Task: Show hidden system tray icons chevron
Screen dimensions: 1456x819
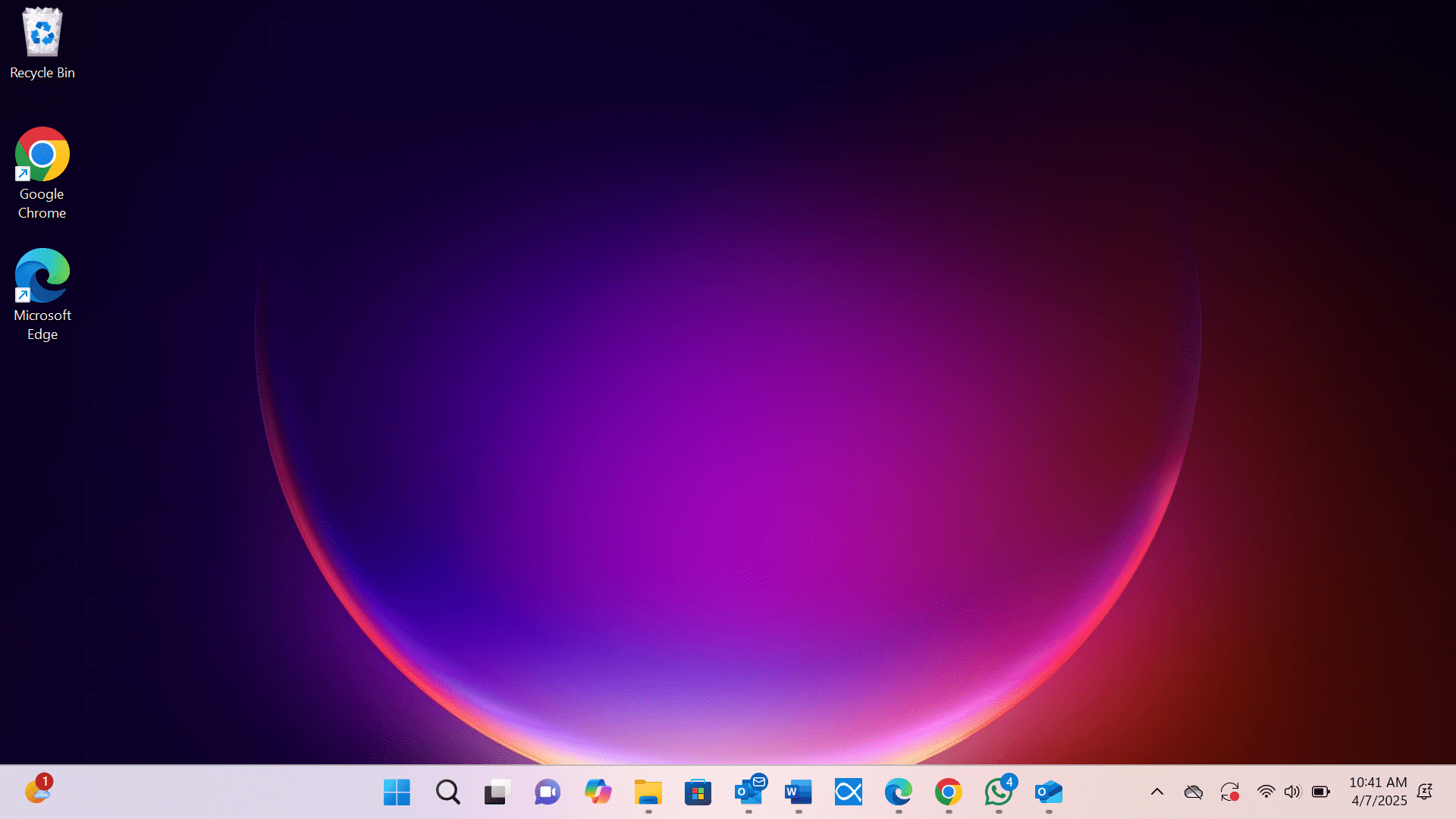Action: click(1157, 792)
